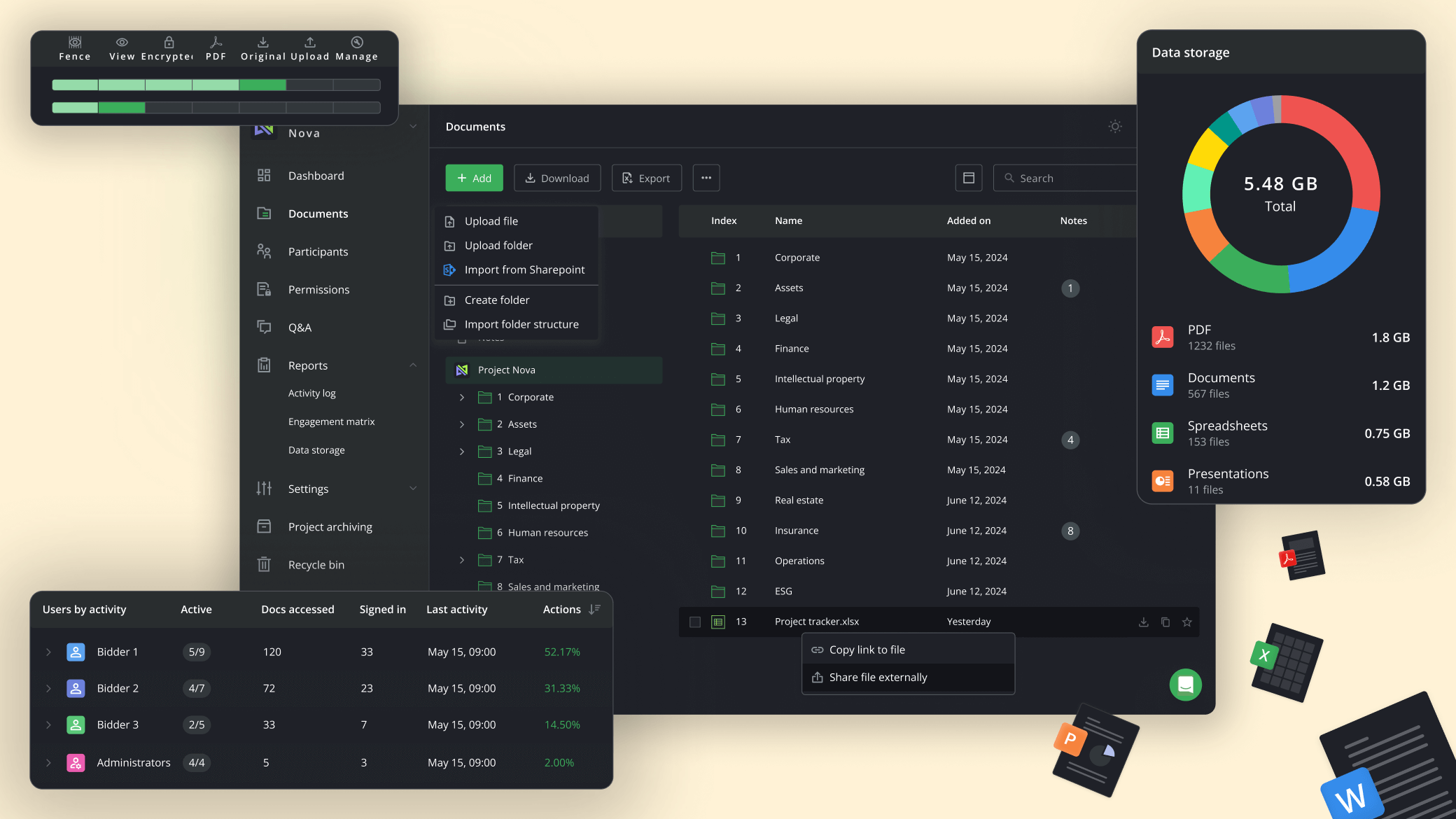Open the layout view icon beside Search

click(968, 178)
